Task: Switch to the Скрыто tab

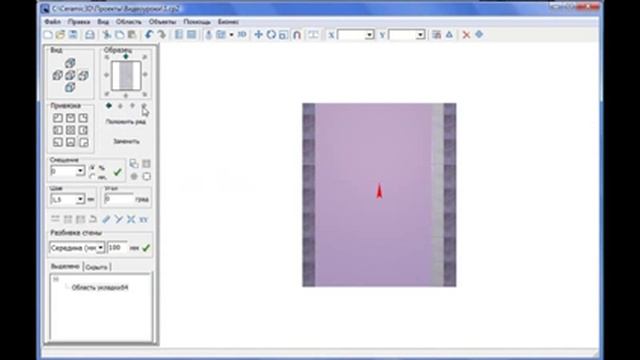Action: coord(97,267)
